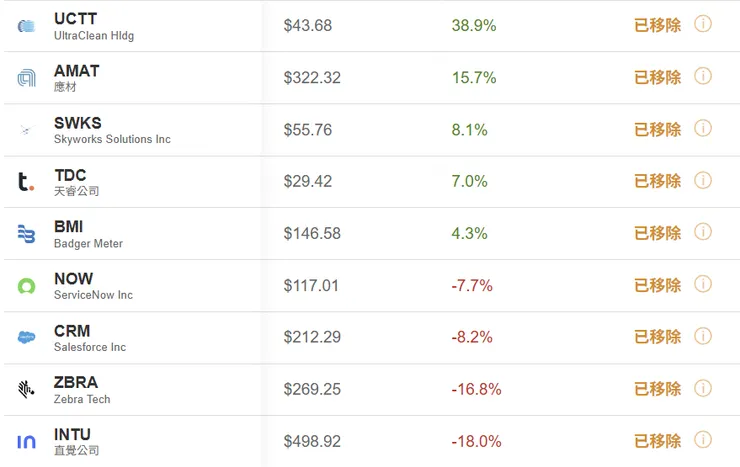
Task: Open the Skyworks Solutions Inc stock
Action: pos(112,139)
